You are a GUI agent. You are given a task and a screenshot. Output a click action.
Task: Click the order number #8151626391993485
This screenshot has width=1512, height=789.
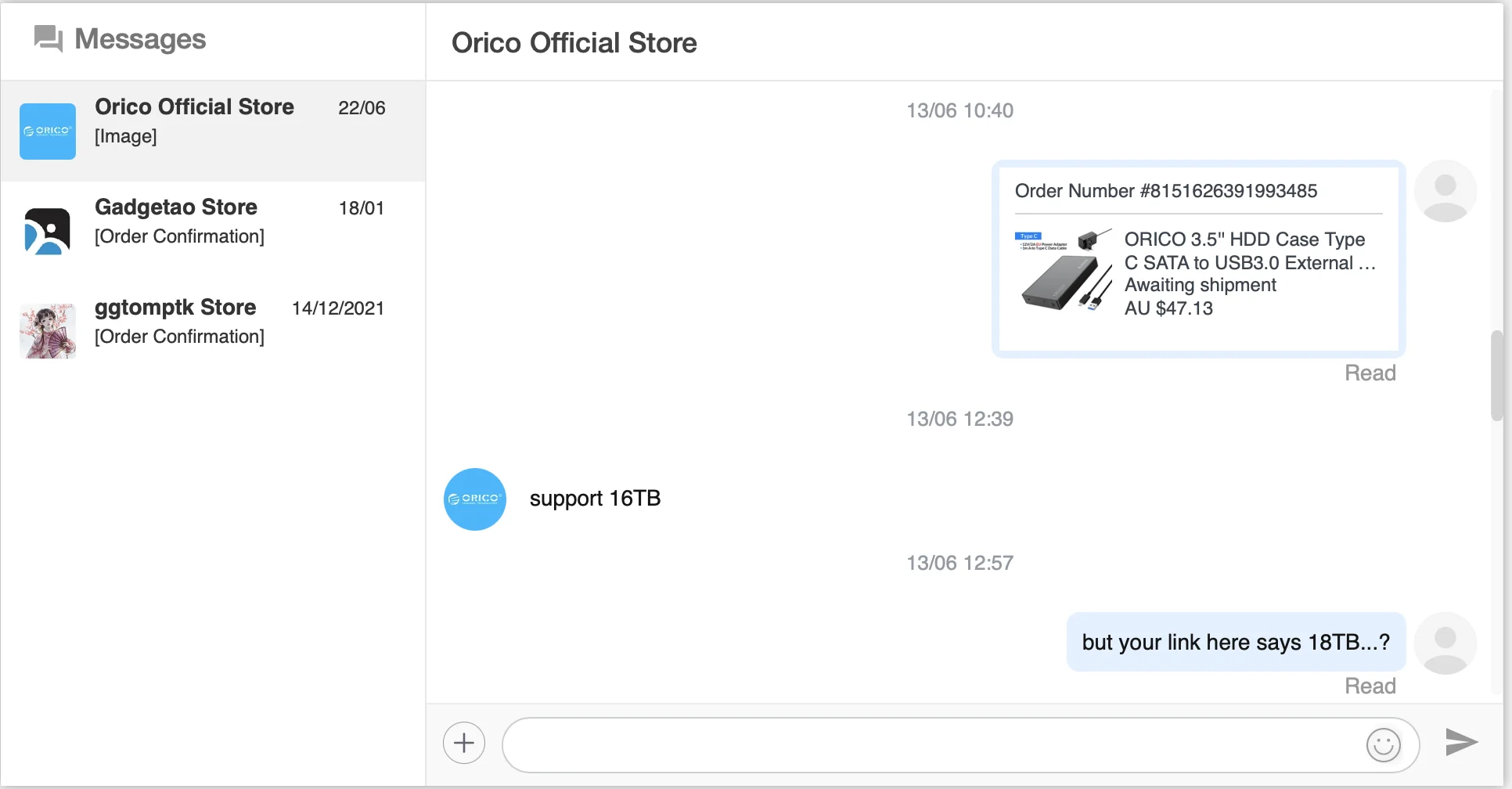coord(1166,191)
